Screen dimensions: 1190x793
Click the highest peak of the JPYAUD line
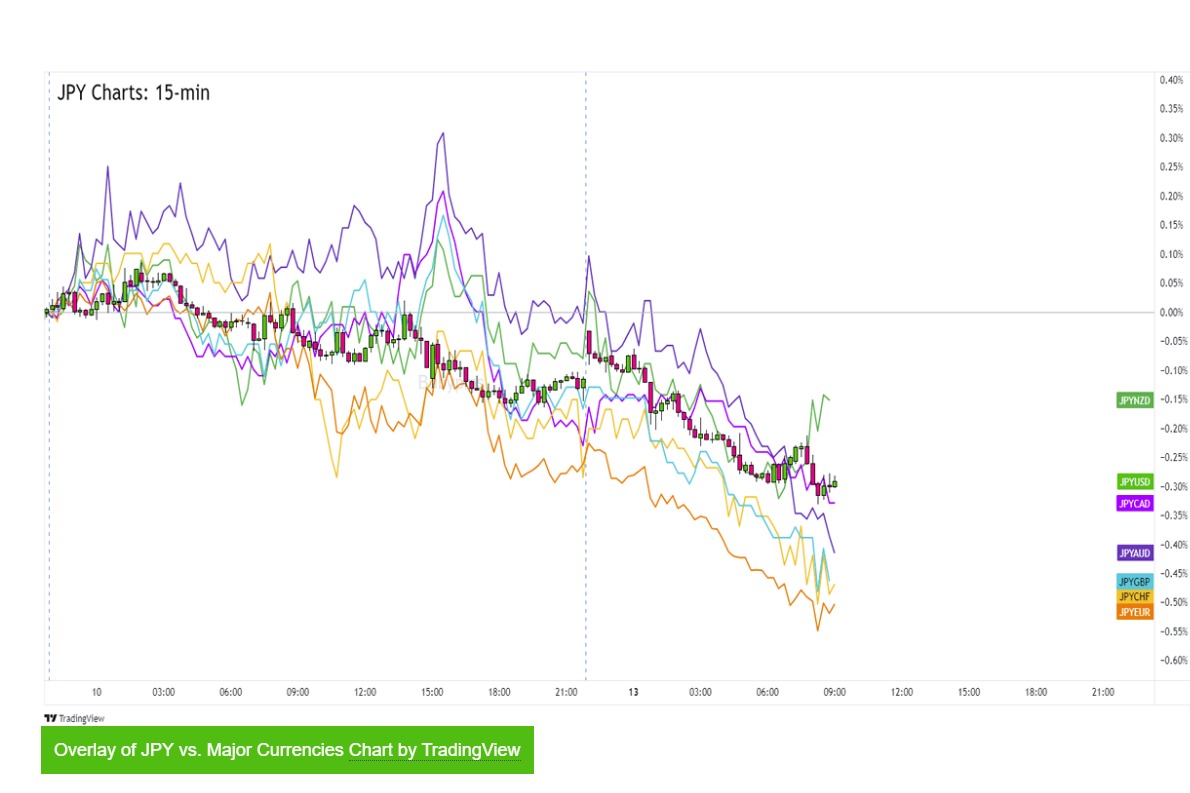pos(441,133)
